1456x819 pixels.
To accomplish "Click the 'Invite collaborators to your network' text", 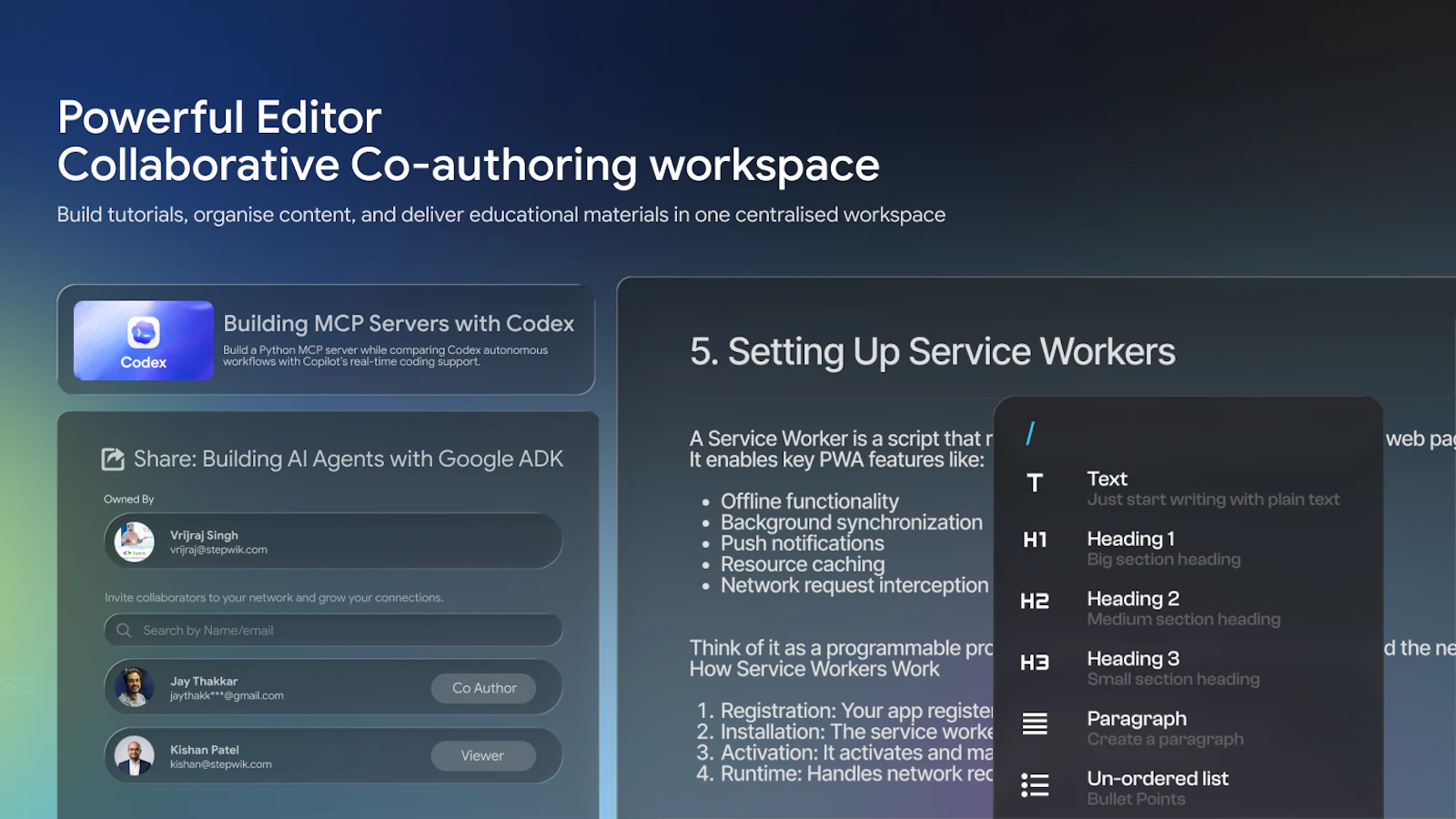I will [x=274, y=598].
